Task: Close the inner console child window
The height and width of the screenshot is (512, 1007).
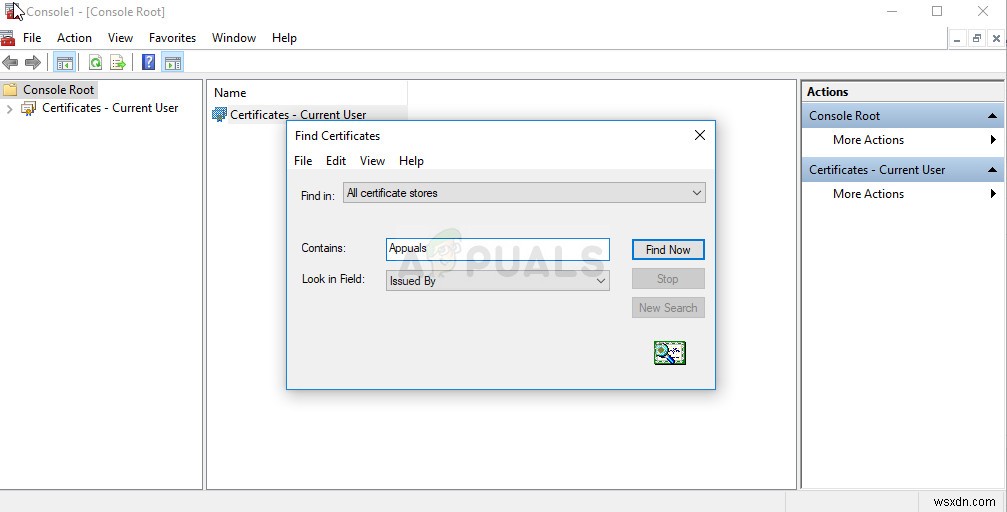Action: tap(996, 39)
